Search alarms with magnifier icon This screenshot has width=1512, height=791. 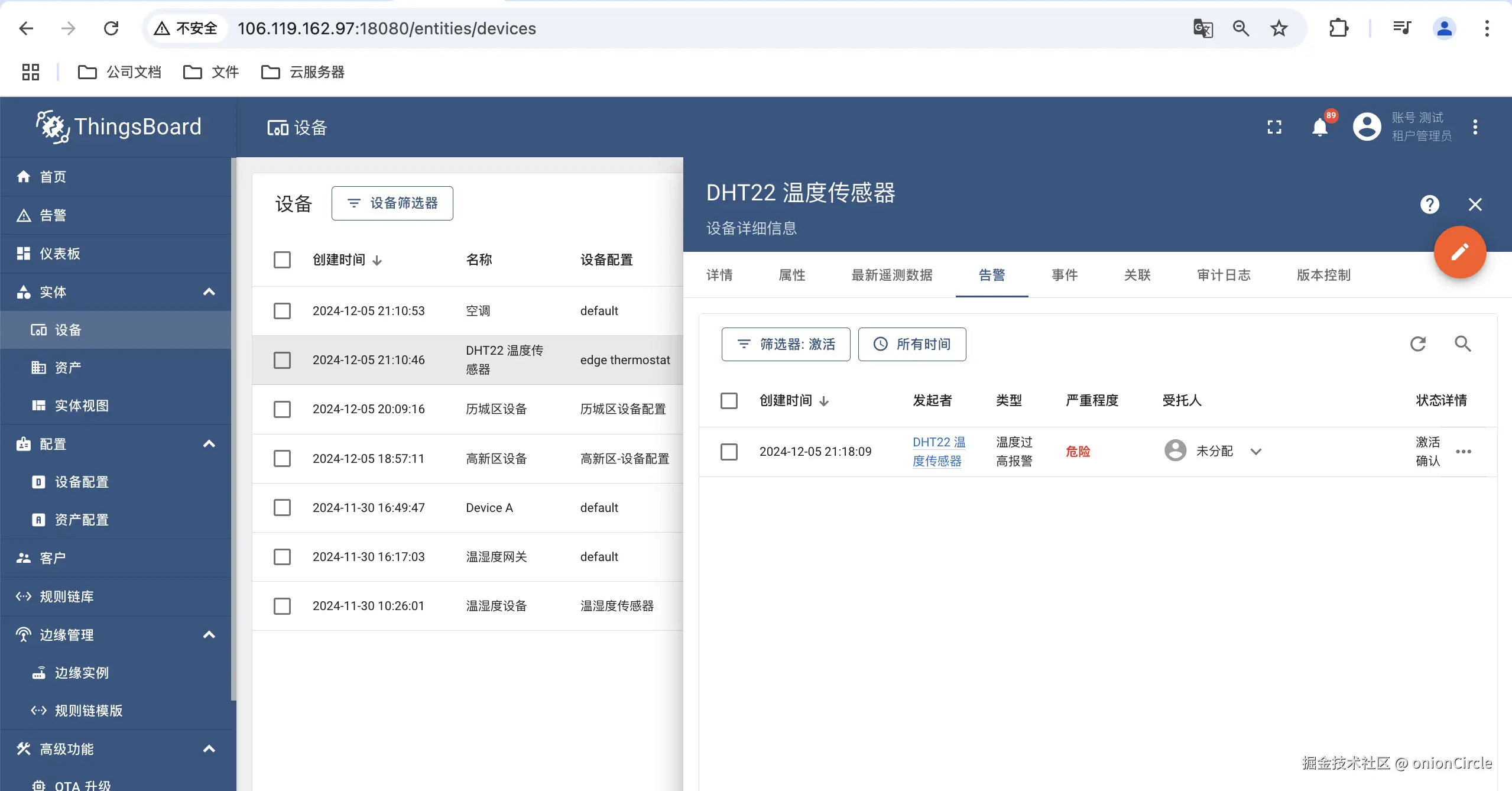tap(1463, 344)
